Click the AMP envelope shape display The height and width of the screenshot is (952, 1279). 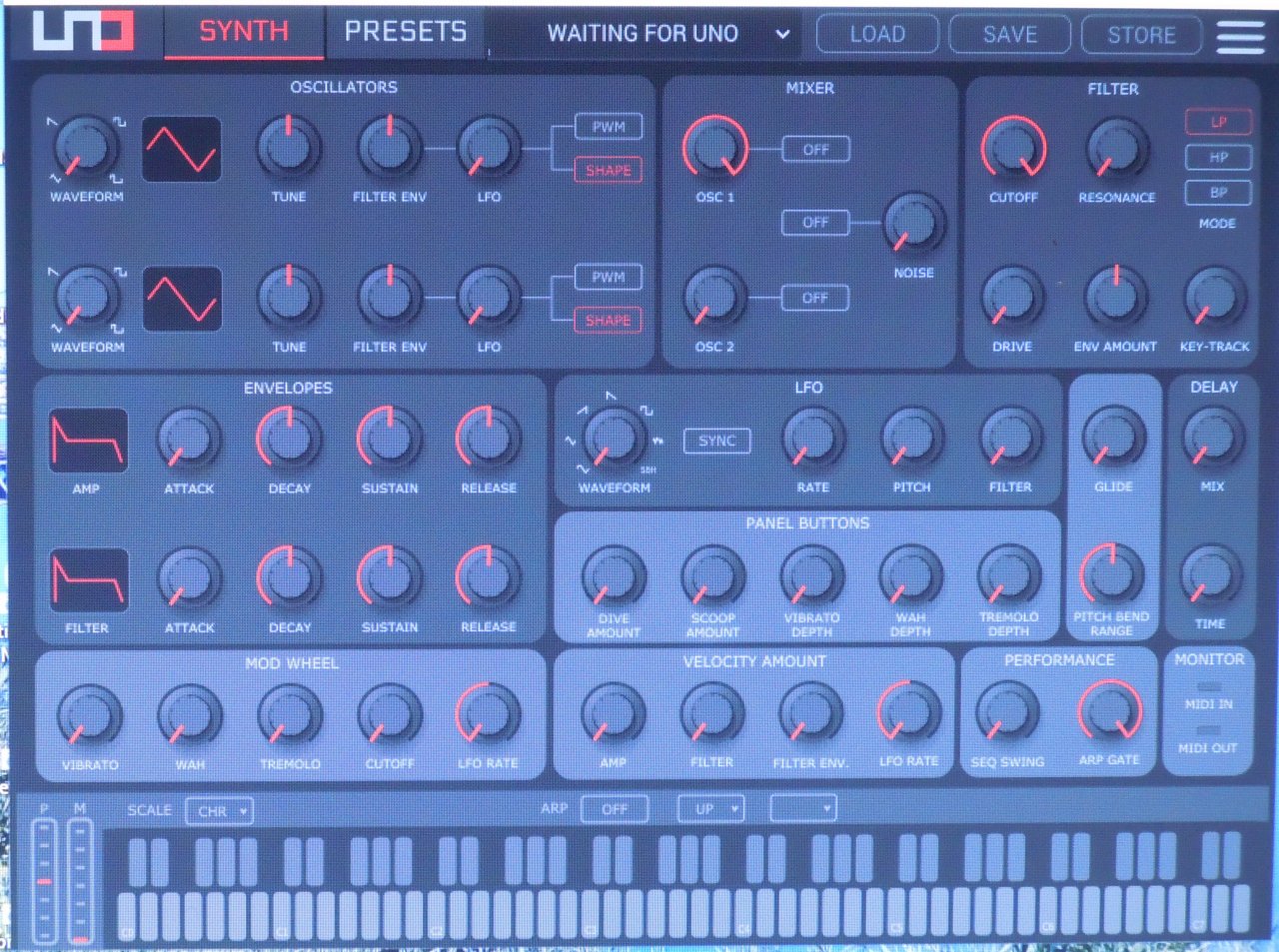point(88,440)
